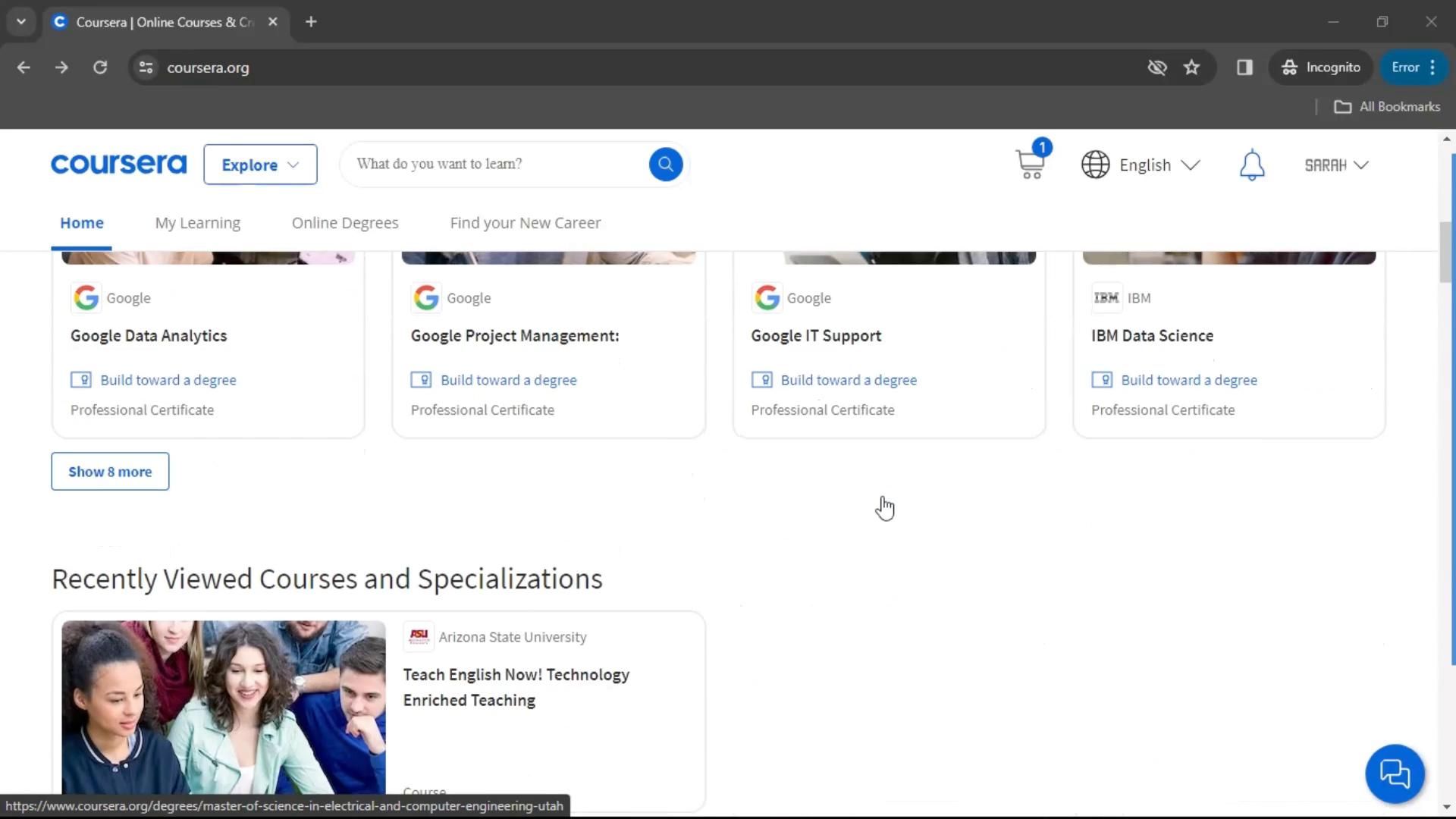Open the site information icon in the address bar

pos(146,67)
